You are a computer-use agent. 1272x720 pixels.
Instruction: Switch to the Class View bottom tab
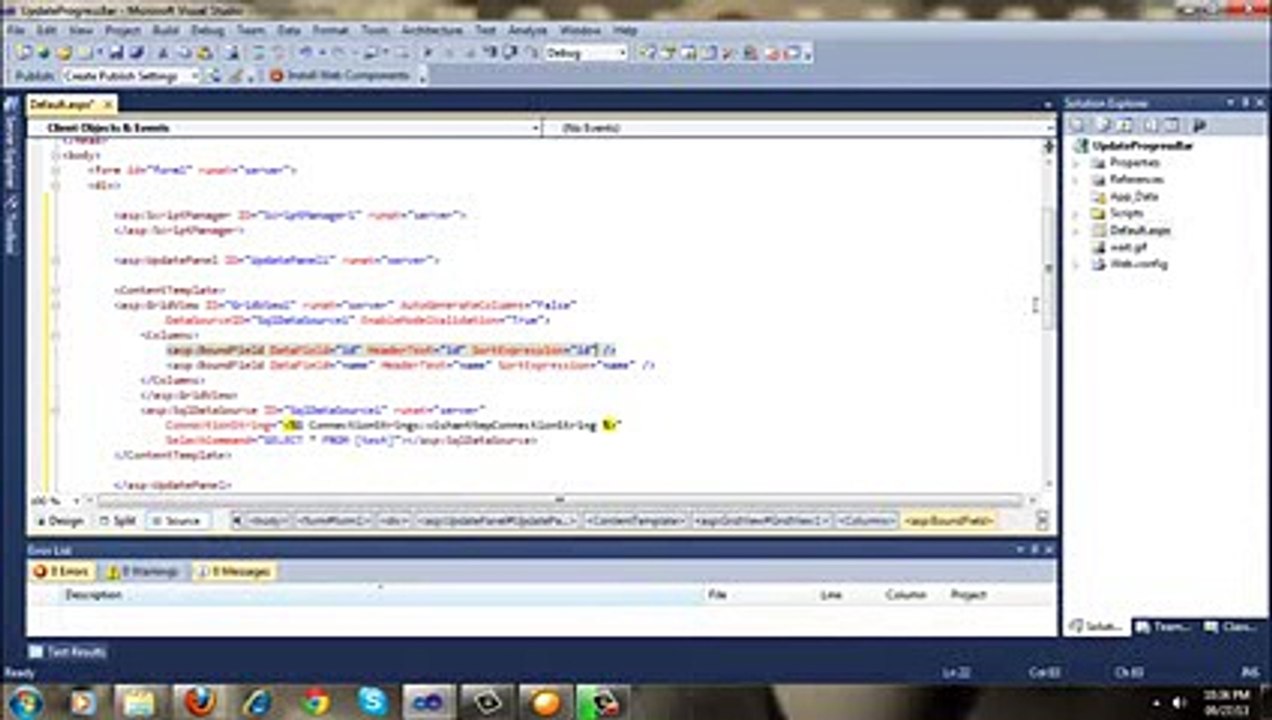[1230, 627]
